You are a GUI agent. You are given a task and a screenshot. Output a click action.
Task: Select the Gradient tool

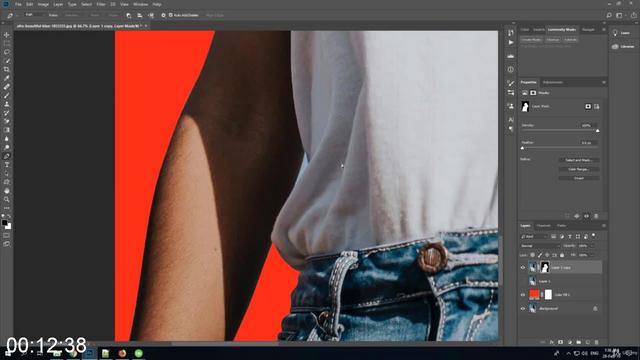[x=7, y=130]
